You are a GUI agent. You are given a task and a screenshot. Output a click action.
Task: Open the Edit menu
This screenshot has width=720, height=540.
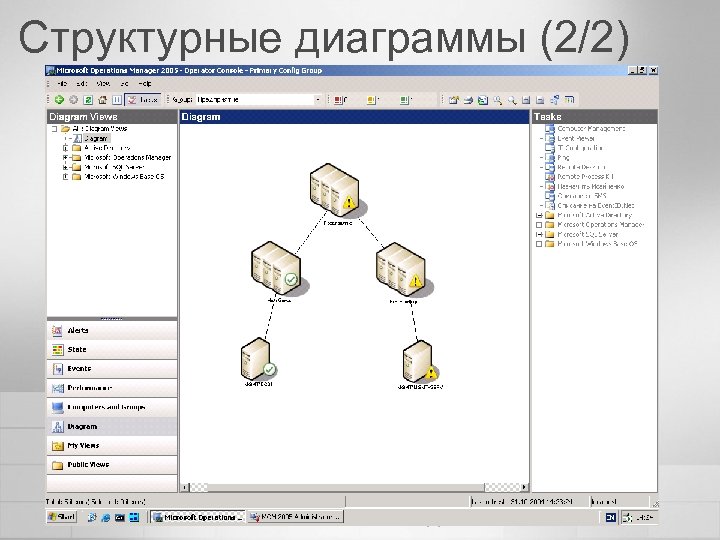(x=82, y=84)
